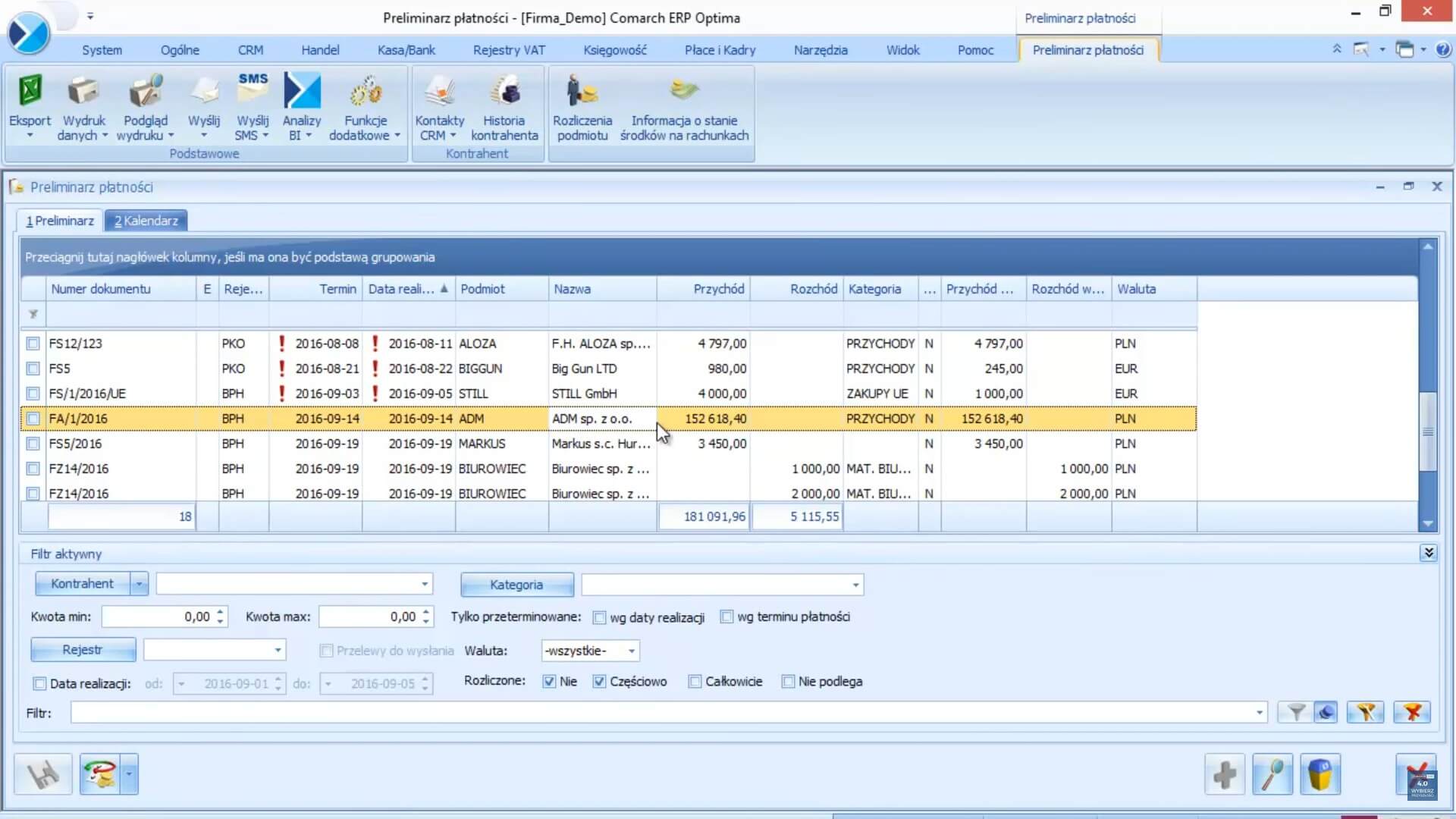Check Nie podlega checkbox
Viewport: 1456px width, 819px height.
[789, 682]
